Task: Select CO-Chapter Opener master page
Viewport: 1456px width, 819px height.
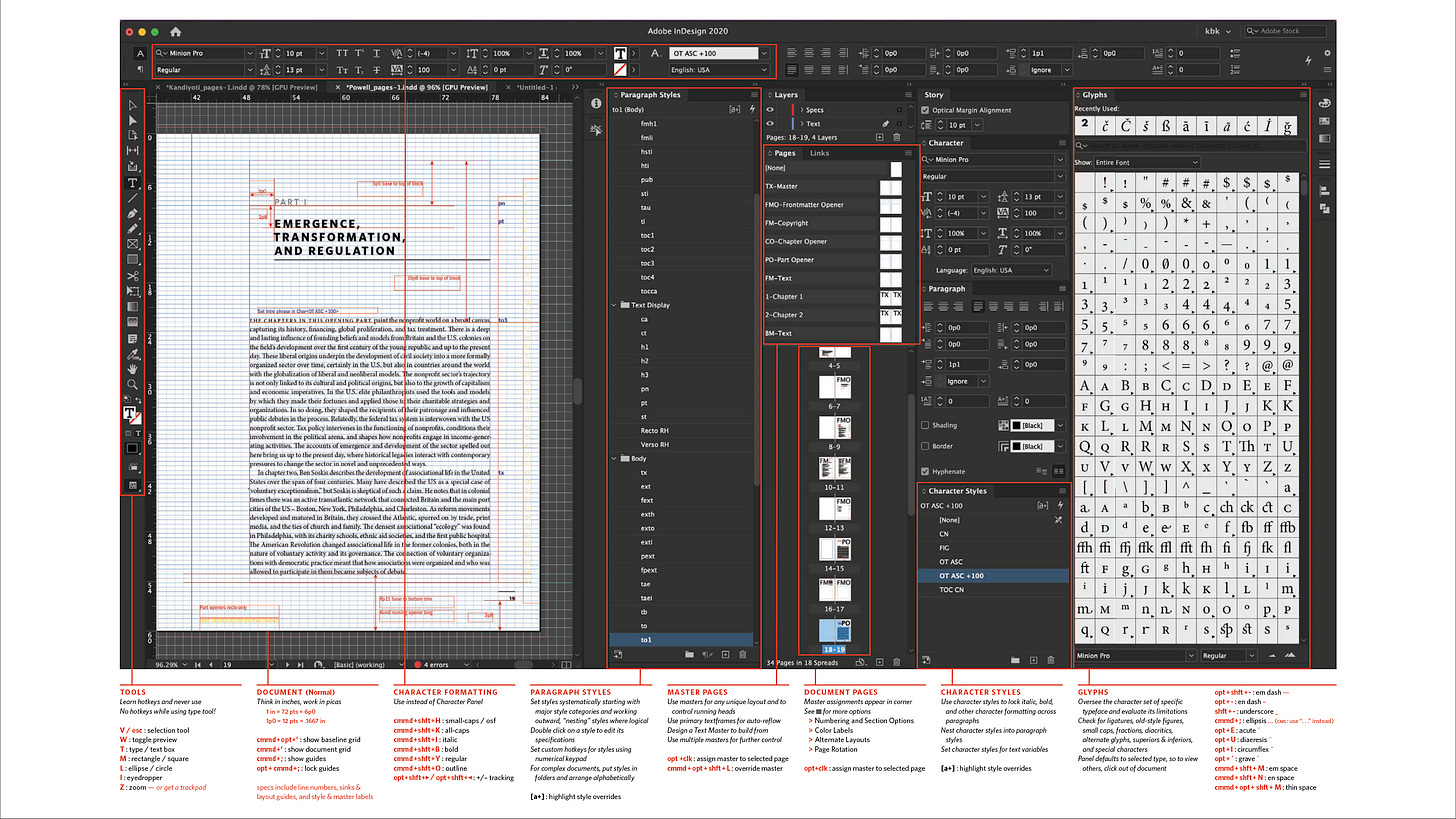Action: [833, 241]
